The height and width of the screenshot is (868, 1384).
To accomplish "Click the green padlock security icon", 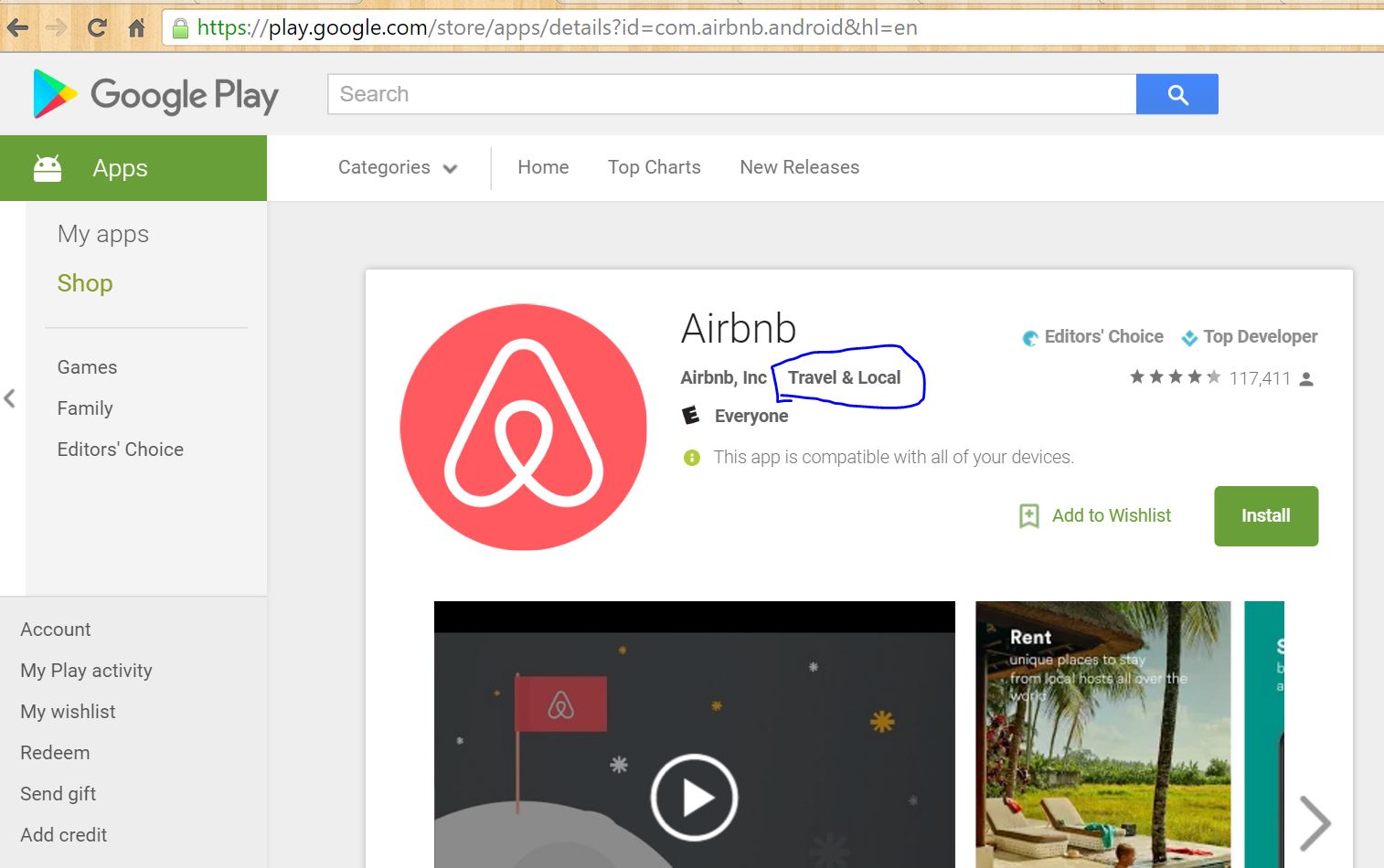I will click(181, 28).
